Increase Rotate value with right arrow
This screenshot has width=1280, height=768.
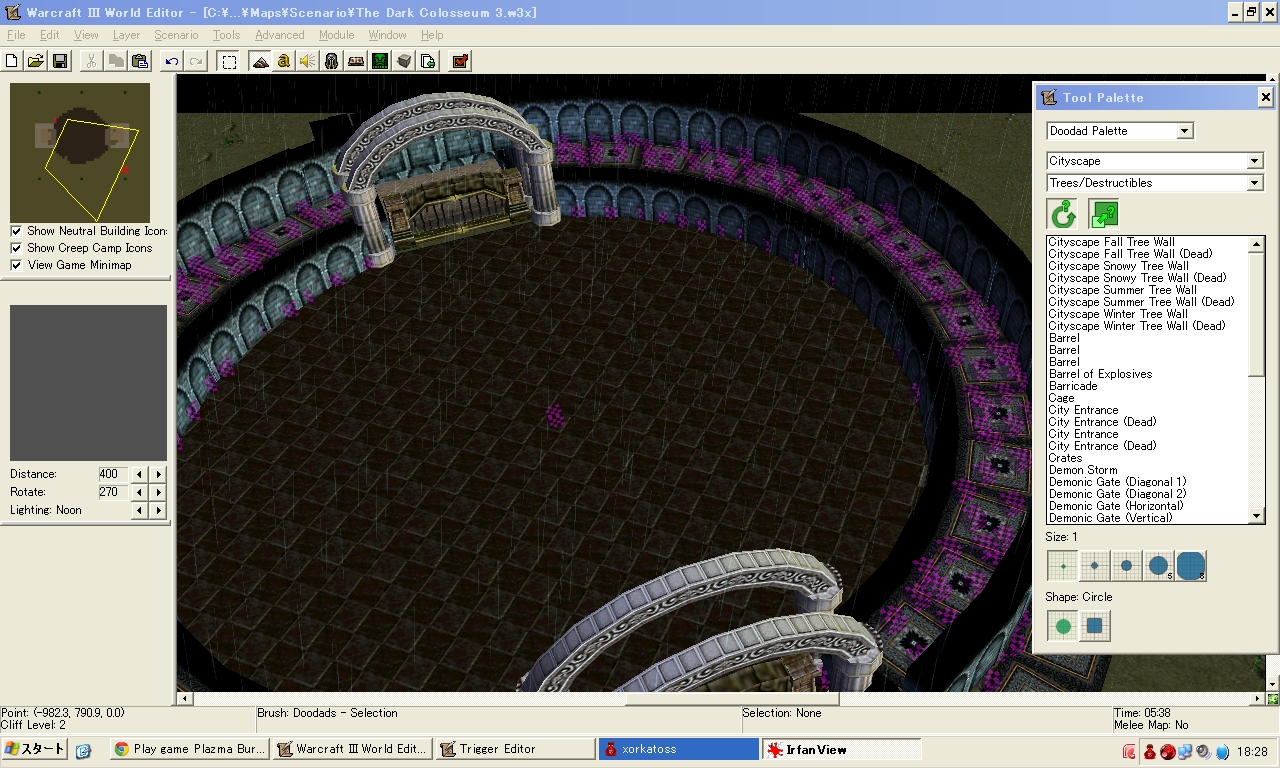coord(158,492)
